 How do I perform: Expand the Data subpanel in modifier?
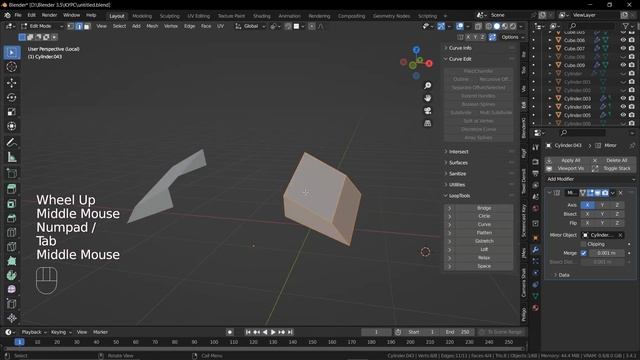562,275
